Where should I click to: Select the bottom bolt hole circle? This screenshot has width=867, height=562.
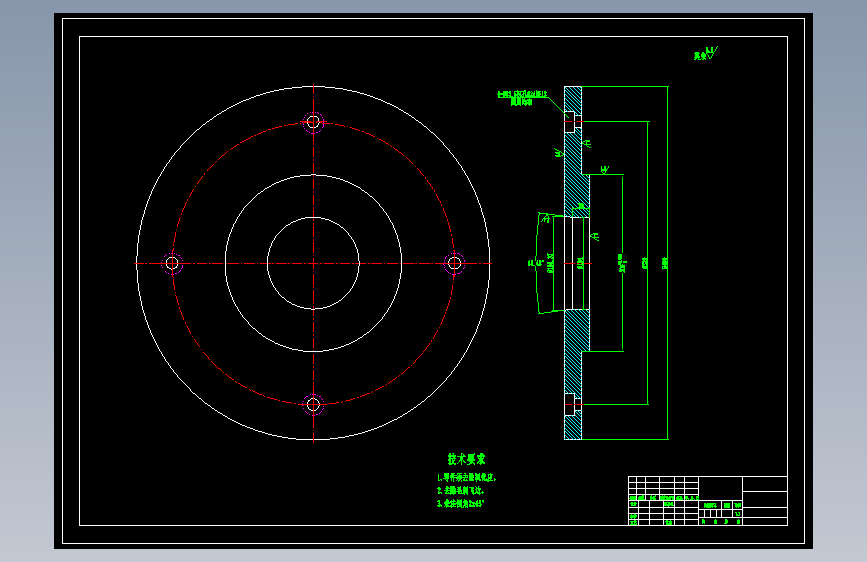point(314,405)
